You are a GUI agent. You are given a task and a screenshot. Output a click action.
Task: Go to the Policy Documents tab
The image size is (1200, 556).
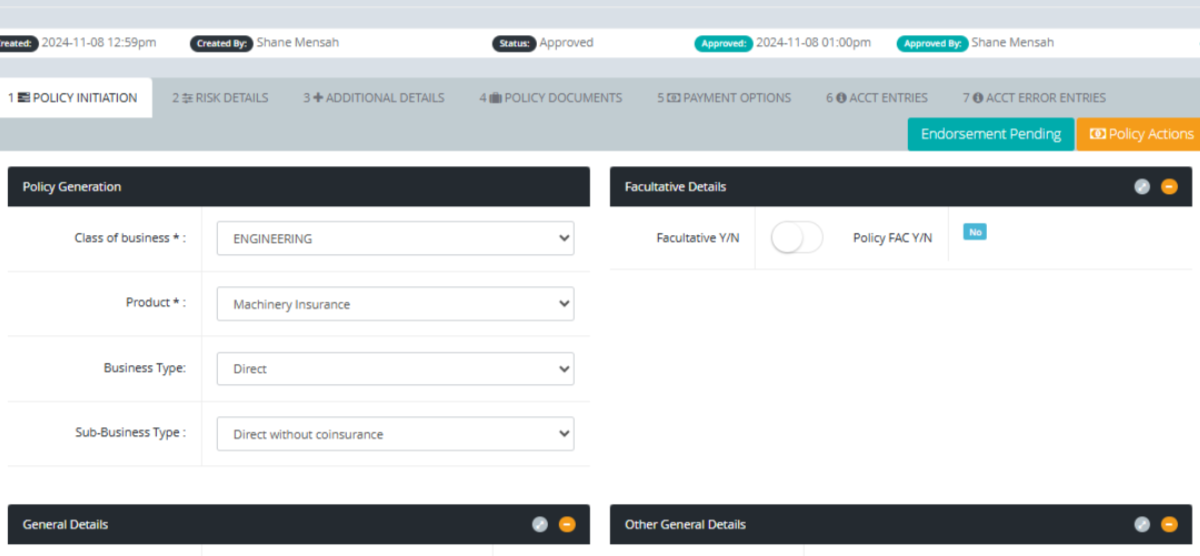pos(550,98)
